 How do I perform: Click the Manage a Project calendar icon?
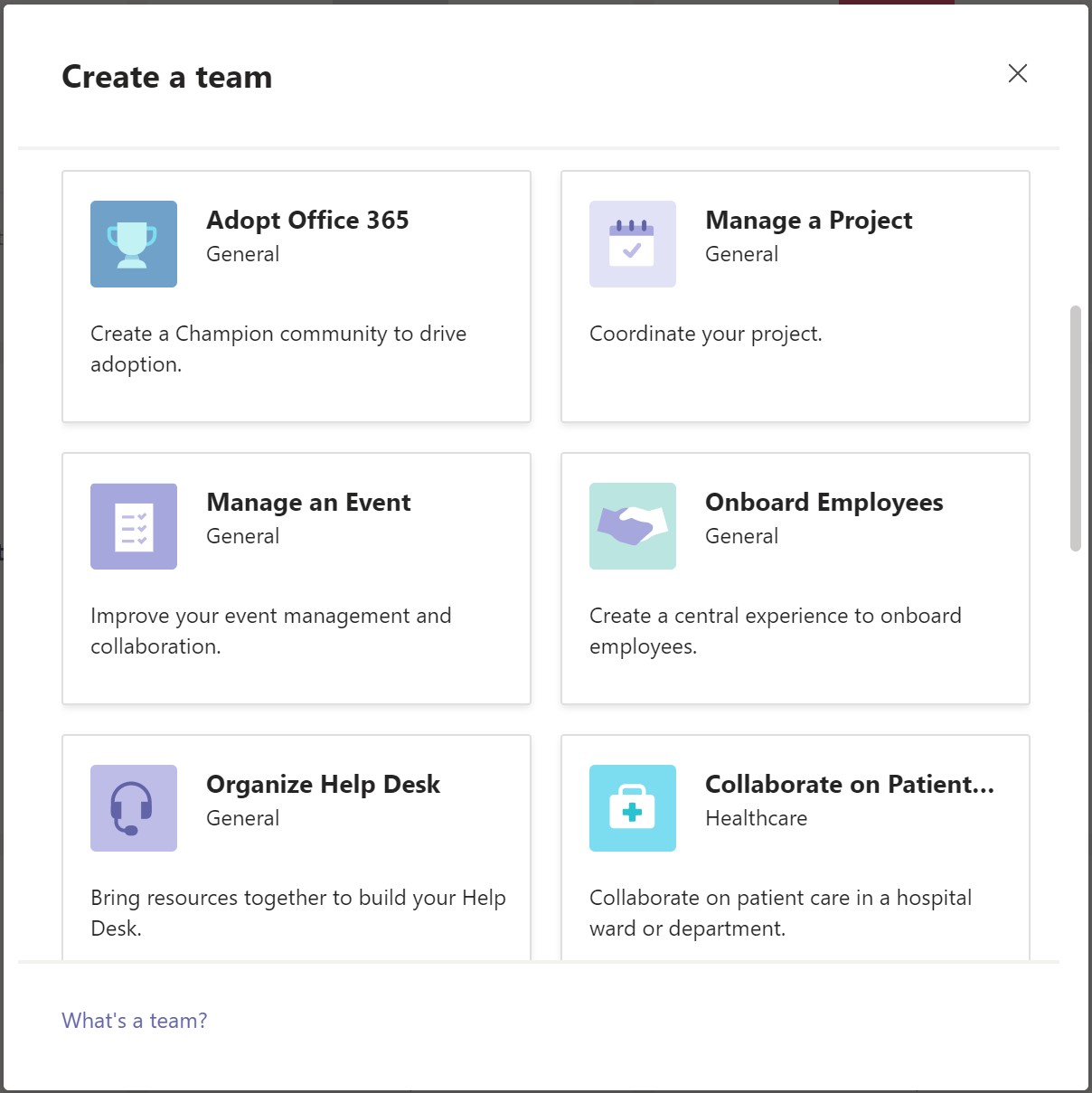click(632, 243)
